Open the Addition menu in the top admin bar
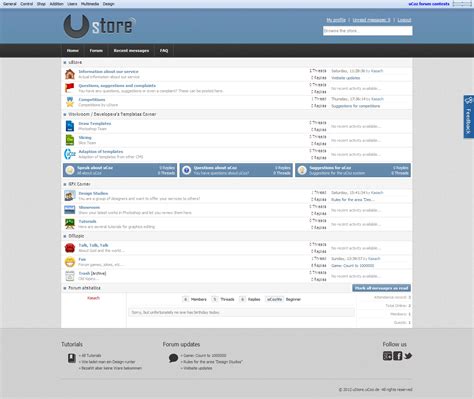 coord(57,4)
